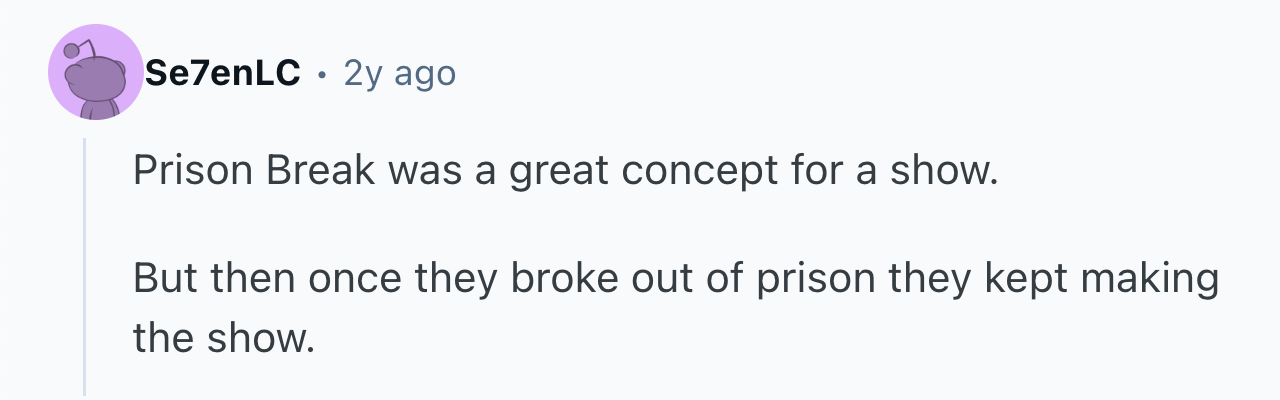Viewport: 1280px width, 400px height.
Task: Click the words "Prison Break" in the comment
Action: click(x=253, y=172)
